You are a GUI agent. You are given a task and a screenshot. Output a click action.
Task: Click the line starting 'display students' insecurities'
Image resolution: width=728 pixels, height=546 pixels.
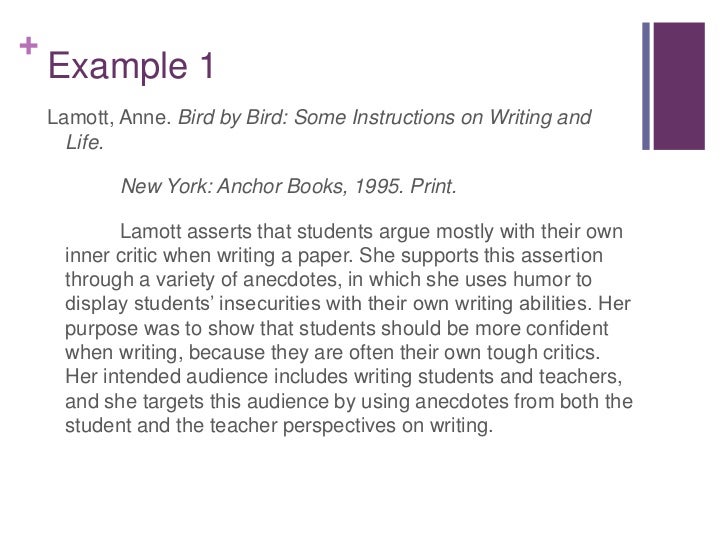(x=348, y=304)
